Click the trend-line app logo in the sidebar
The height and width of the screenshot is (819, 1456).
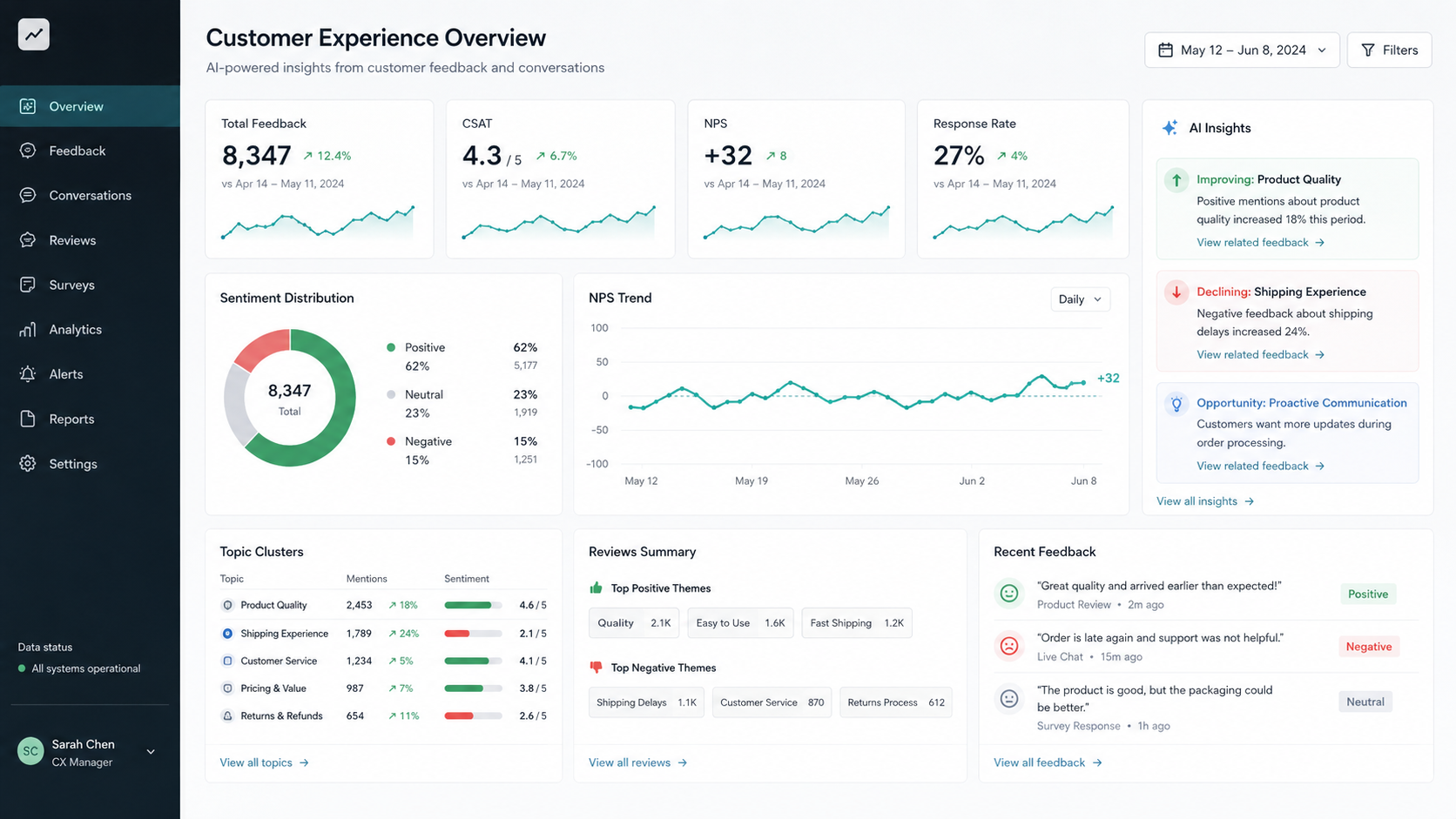(x=34, y=34)
